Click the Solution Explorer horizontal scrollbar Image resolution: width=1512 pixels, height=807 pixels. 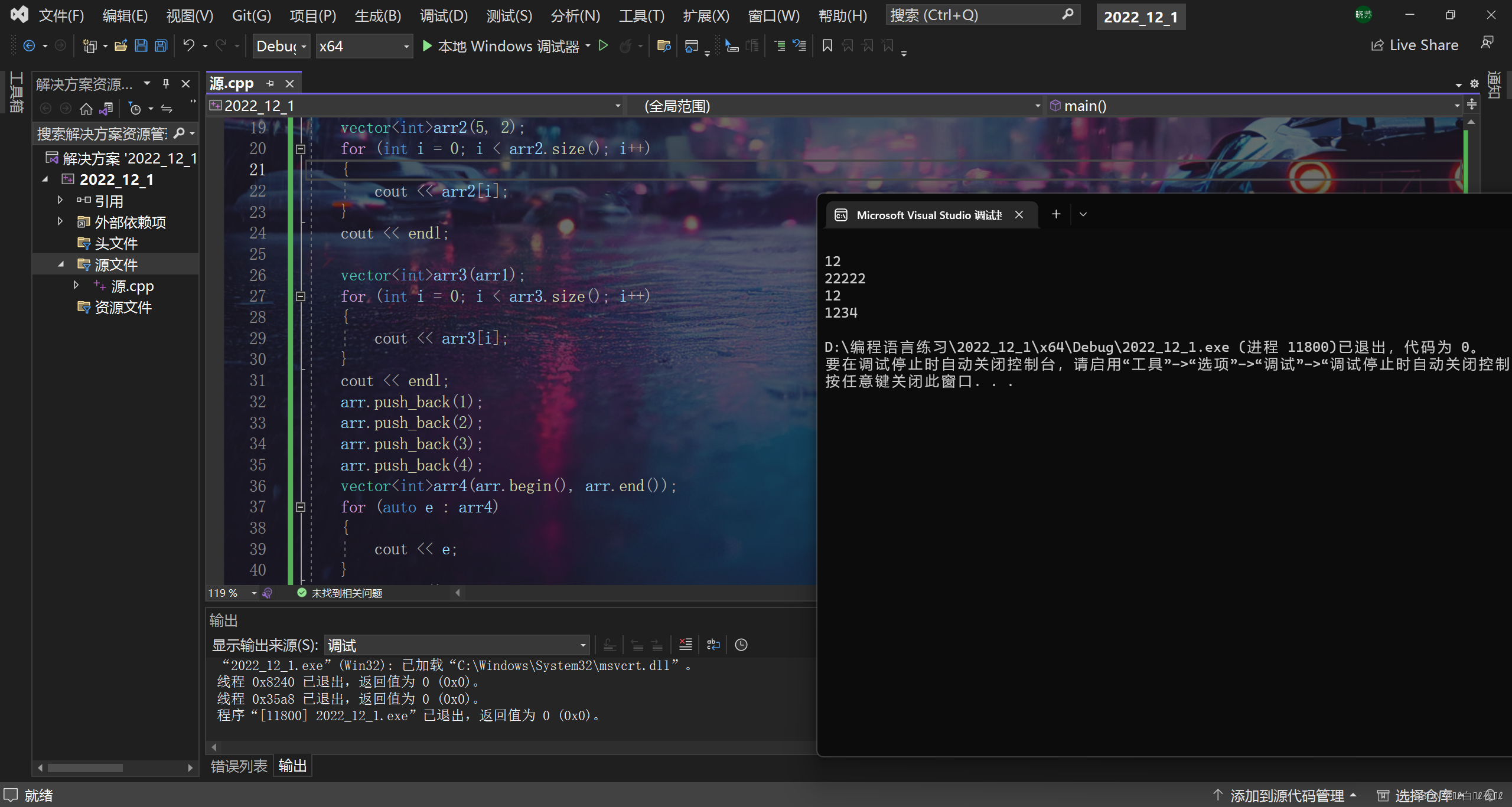point(86,767)
